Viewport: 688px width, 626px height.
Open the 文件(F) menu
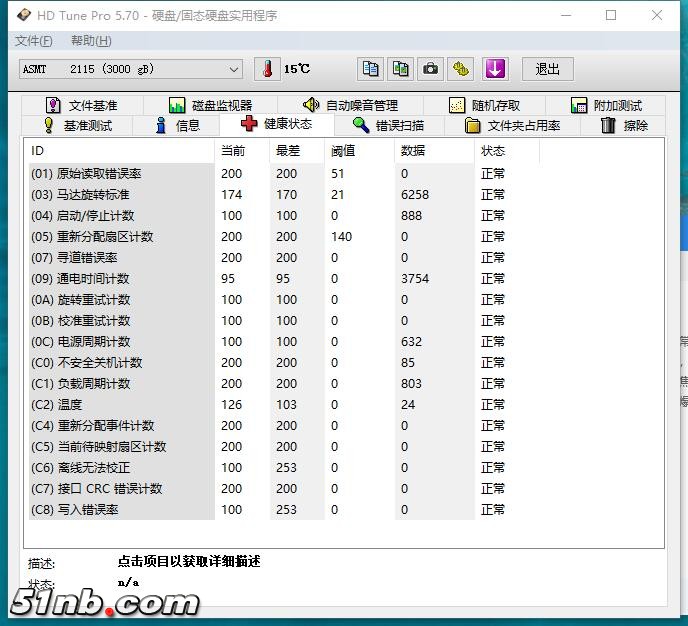click(34, 41)
